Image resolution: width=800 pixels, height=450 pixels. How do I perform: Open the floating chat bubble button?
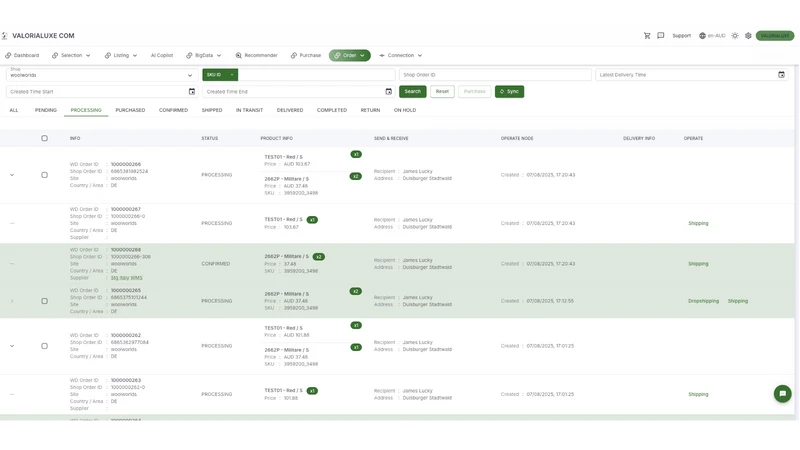click(x=782, y=393)
